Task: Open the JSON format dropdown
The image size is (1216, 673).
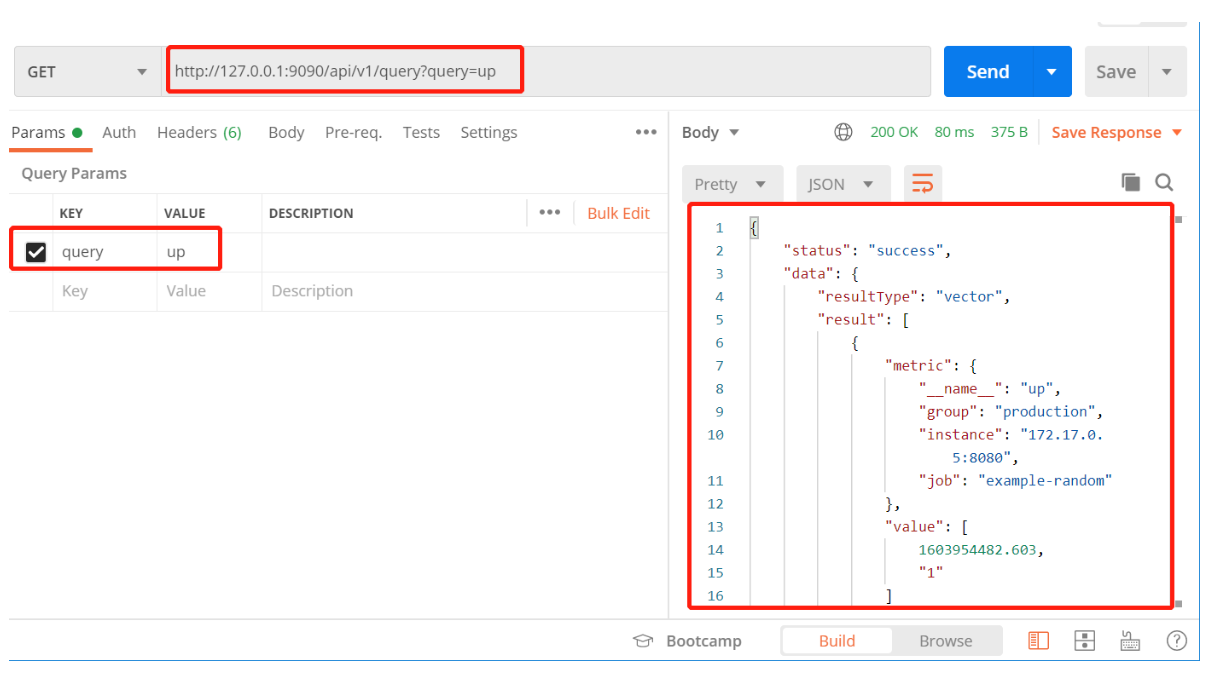Action: click(842, 184)
